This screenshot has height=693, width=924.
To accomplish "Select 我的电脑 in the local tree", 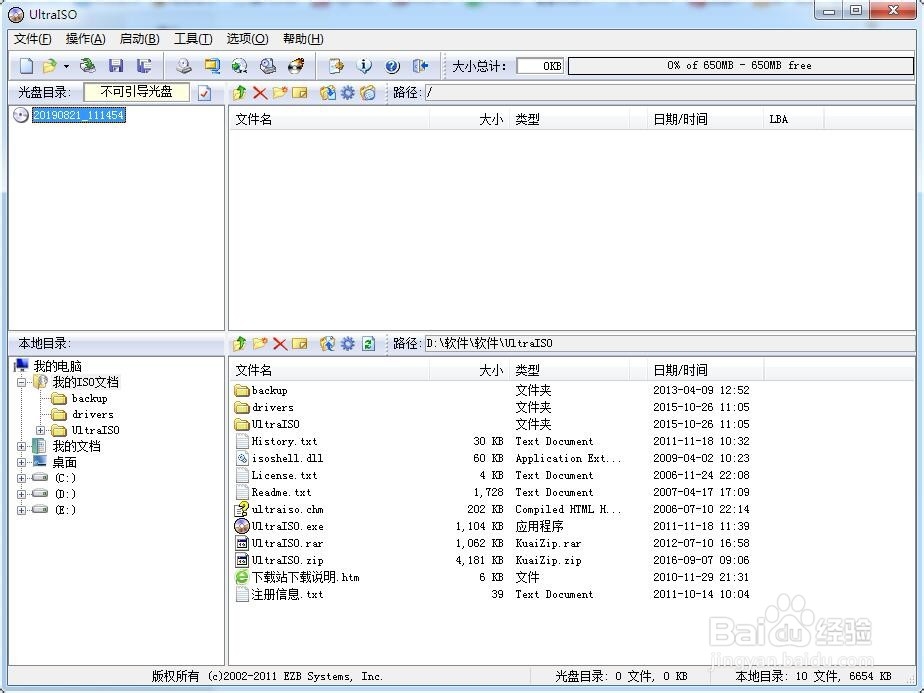I will 57,366.
